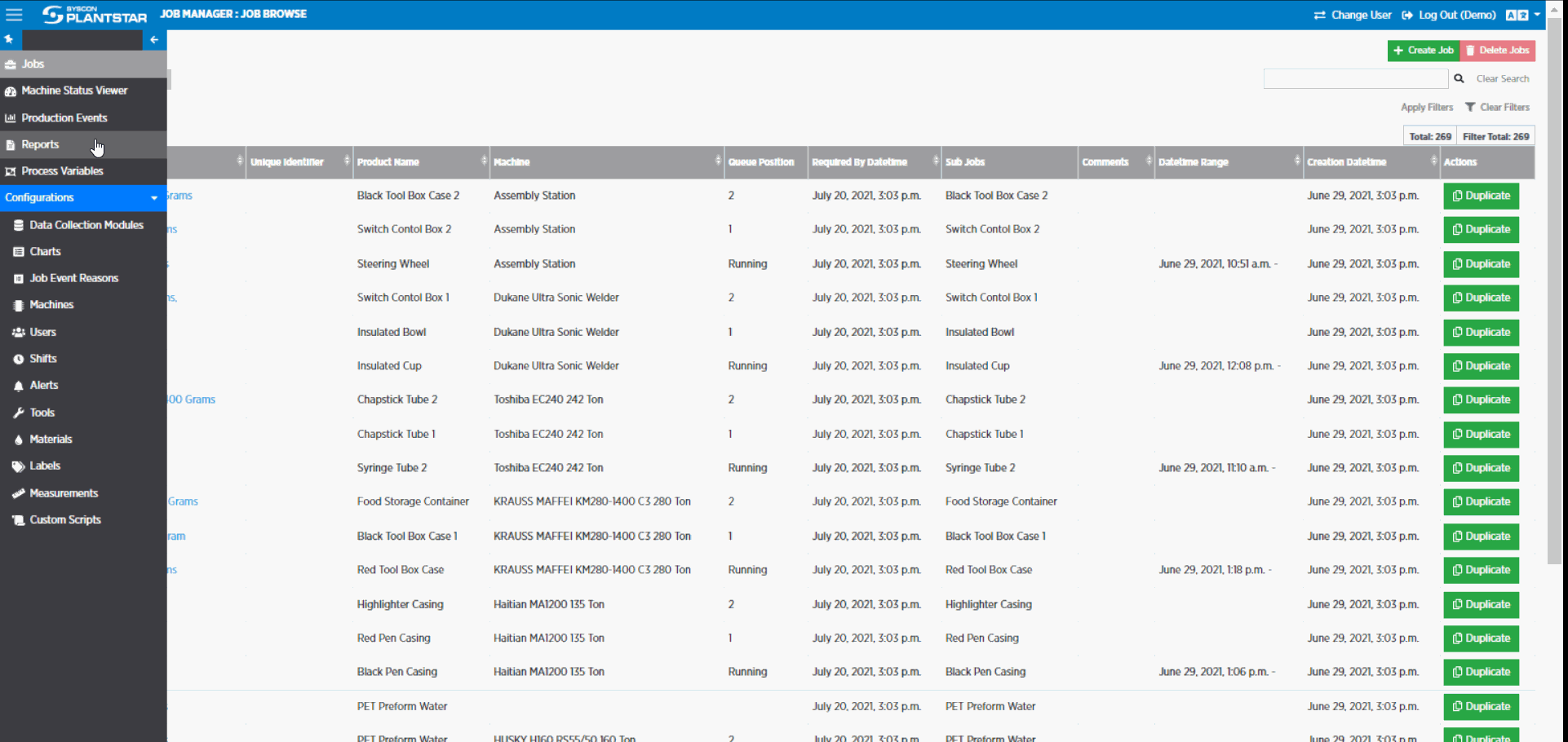The width and height of the screenshot is (1568, 742).
Task: Click the Production Events chart icon
Action: (x=11, y=118)
